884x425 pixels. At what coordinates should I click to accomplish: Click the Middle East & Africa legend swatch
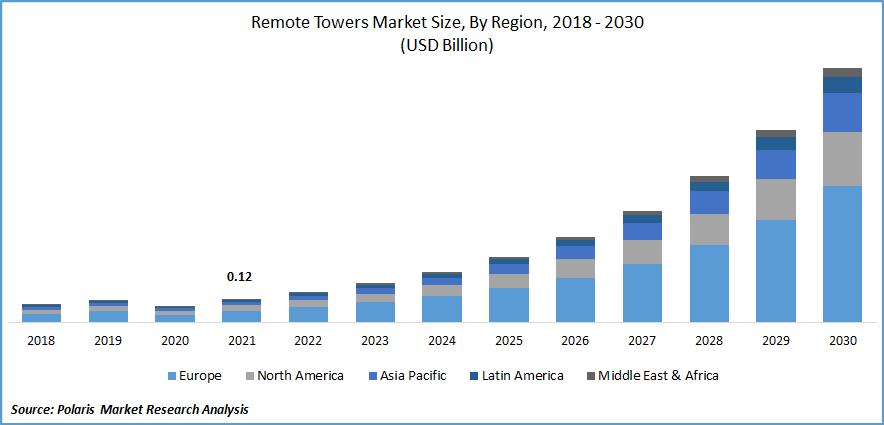click(591, 376)
